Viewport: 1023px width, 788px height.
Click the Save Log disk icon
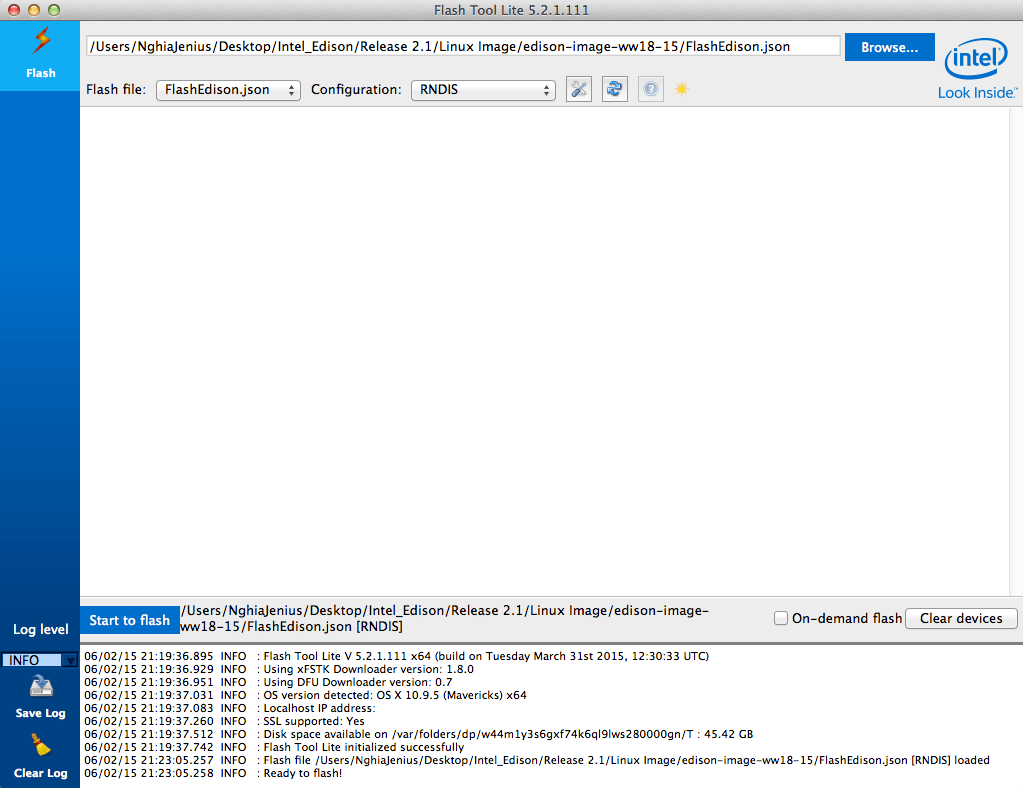[x=40, y=685]
